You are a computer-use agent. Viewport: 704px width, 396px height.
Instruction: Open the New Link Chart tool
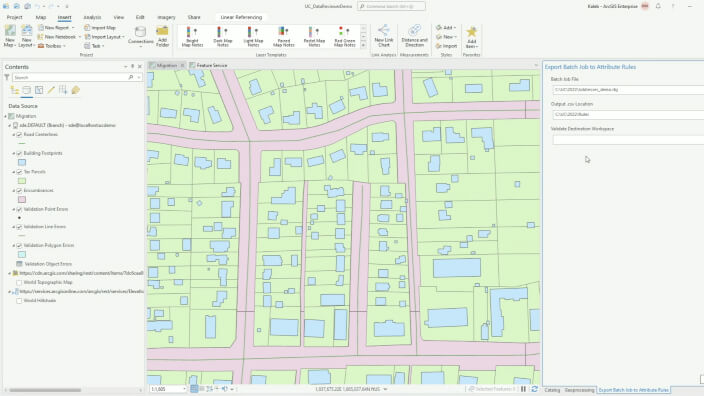point(384,36)
